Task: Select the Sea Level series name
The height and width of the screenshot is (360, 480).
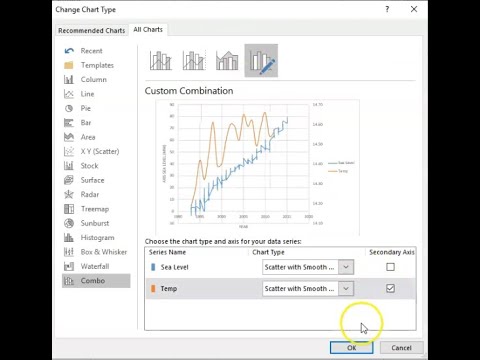Action: (x=175, y=267)
